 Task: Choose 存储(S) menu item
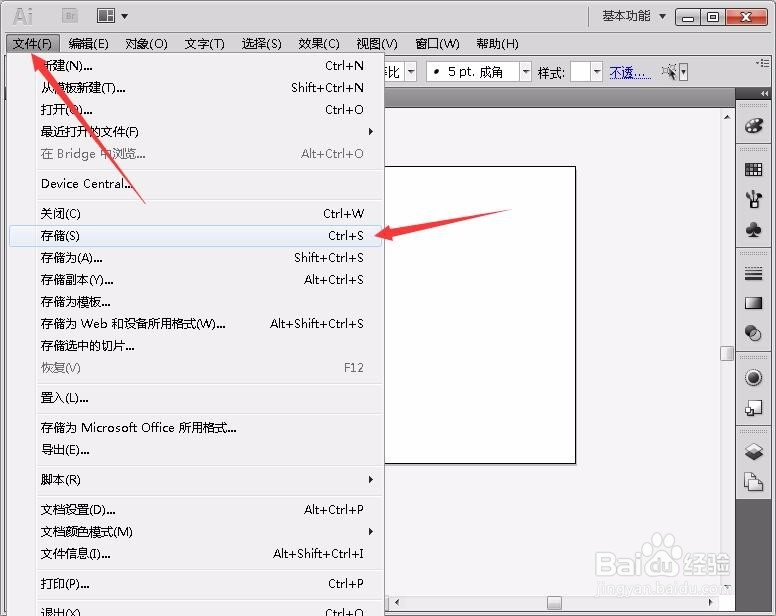coord(195,236)
